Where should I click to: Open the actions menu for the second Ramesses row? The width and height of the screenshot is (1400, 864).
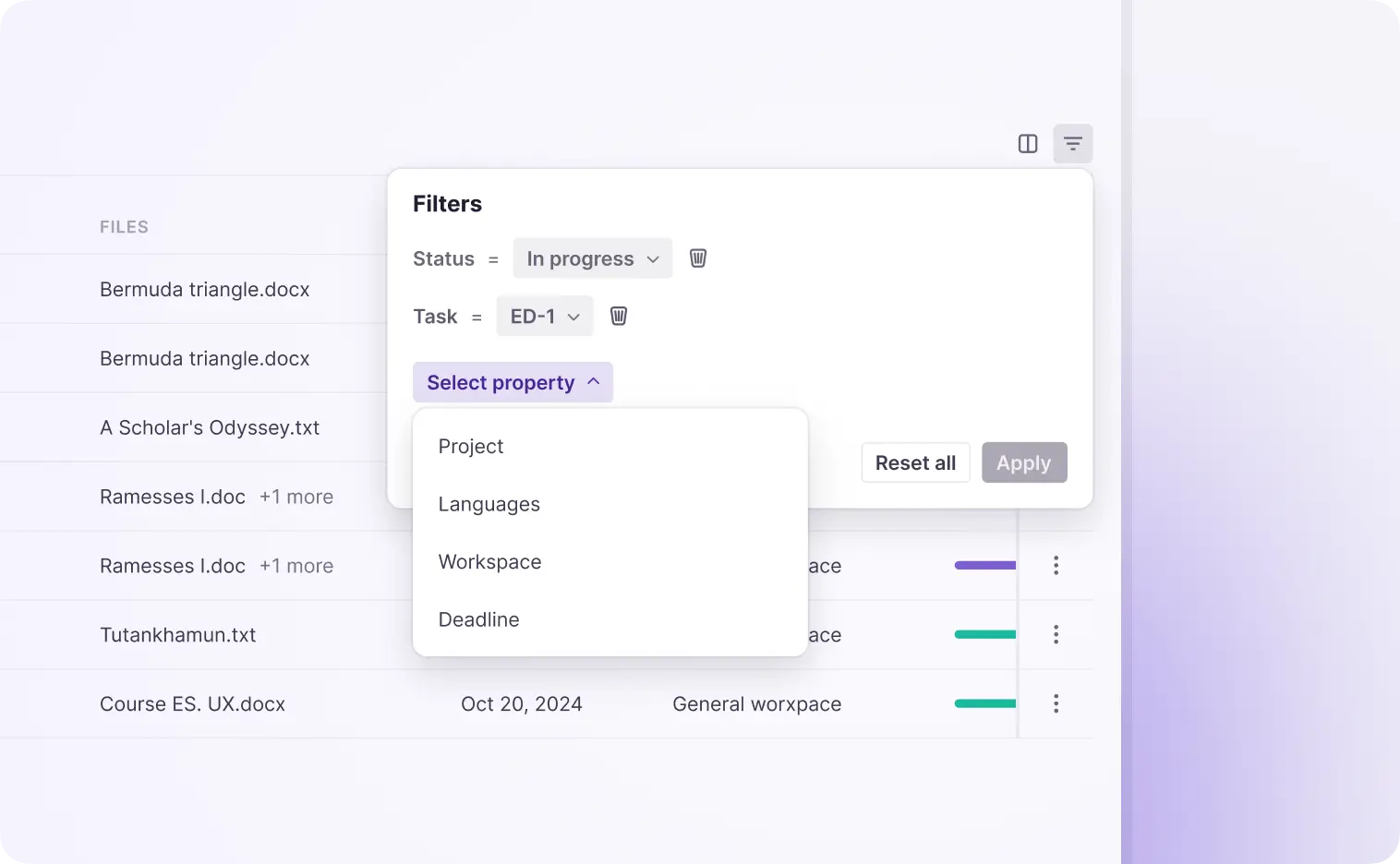coord(1056,565)
